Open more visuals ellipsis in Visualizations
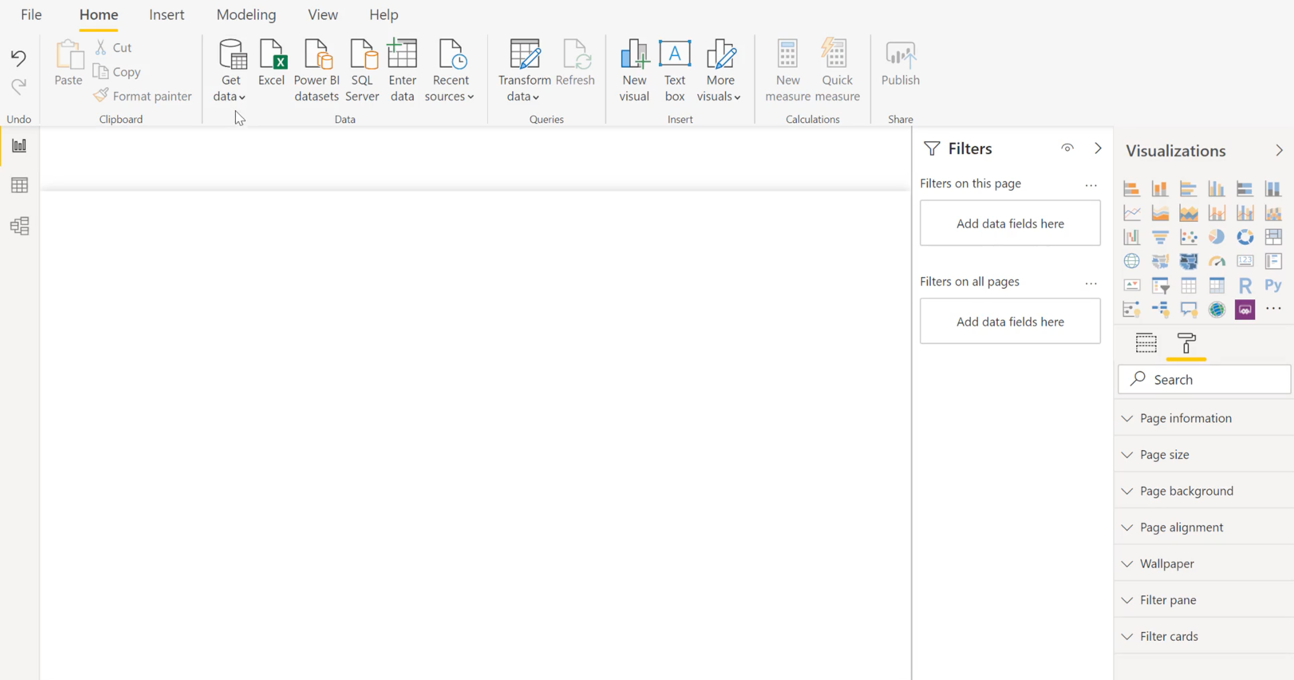1294x680 pixels. click(1273, 309)
